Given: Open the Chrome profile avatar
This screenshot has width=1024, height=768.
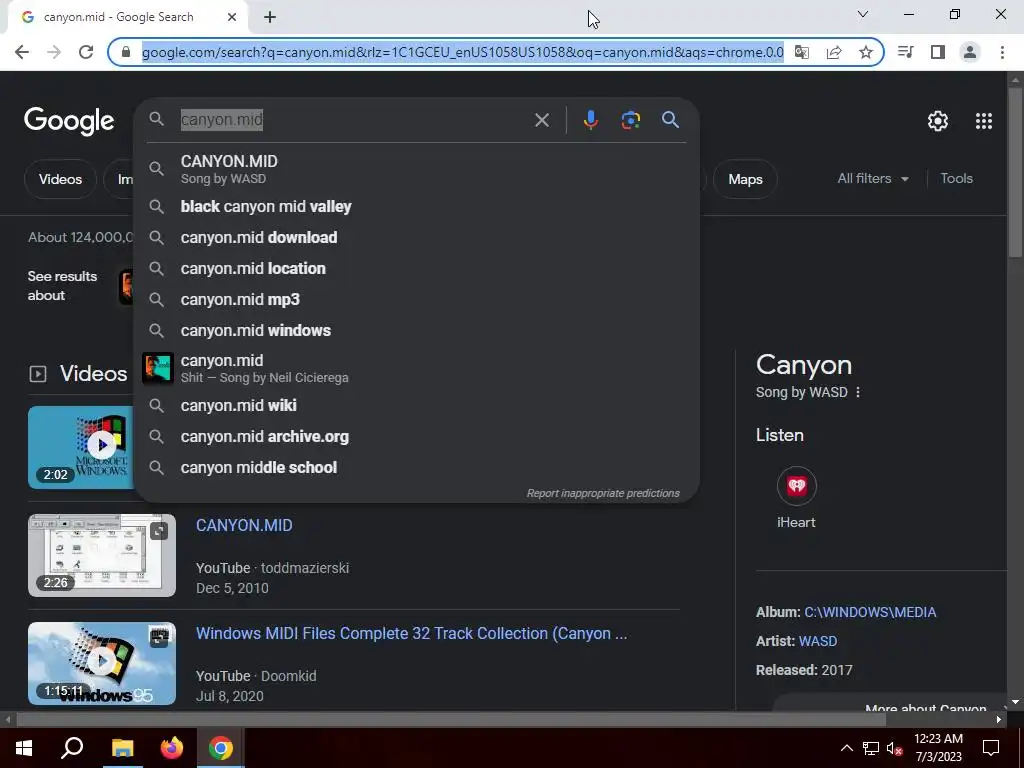Looking at the screenshot, I should pos(970,52).
